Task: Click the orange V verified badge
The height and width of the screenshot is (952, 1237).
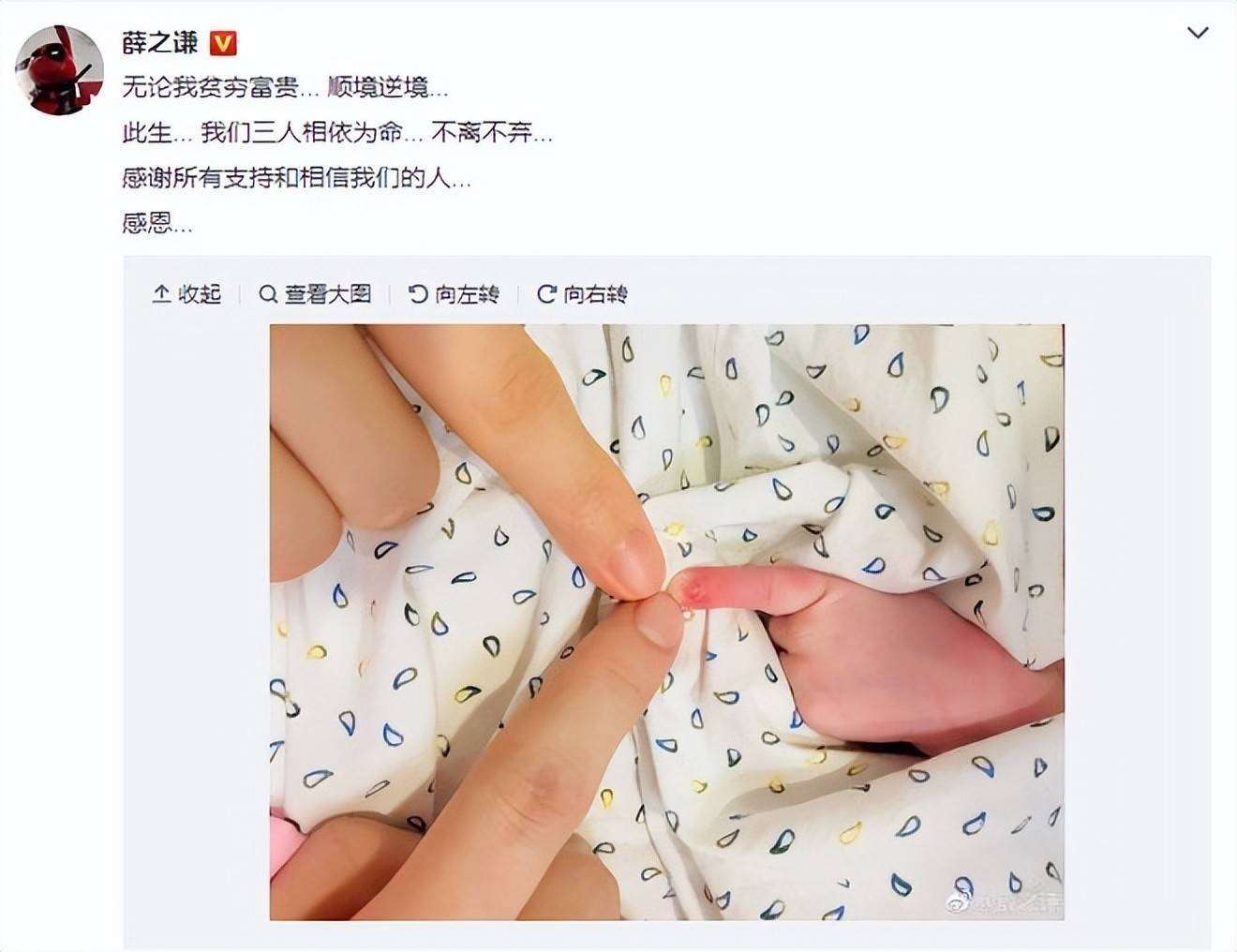Action: (x=223, y=43)
